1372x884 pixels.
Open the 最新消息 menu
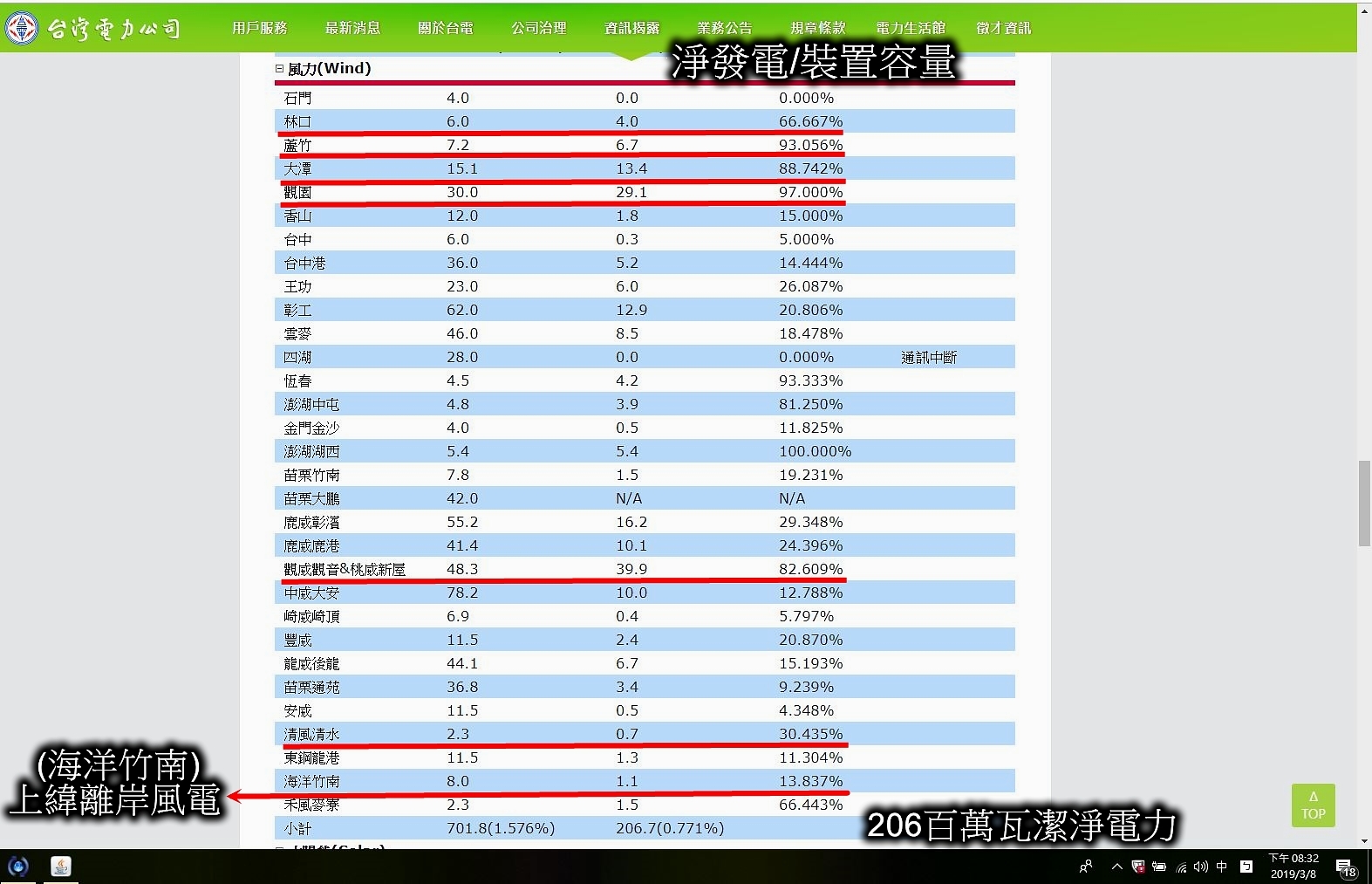352,28
